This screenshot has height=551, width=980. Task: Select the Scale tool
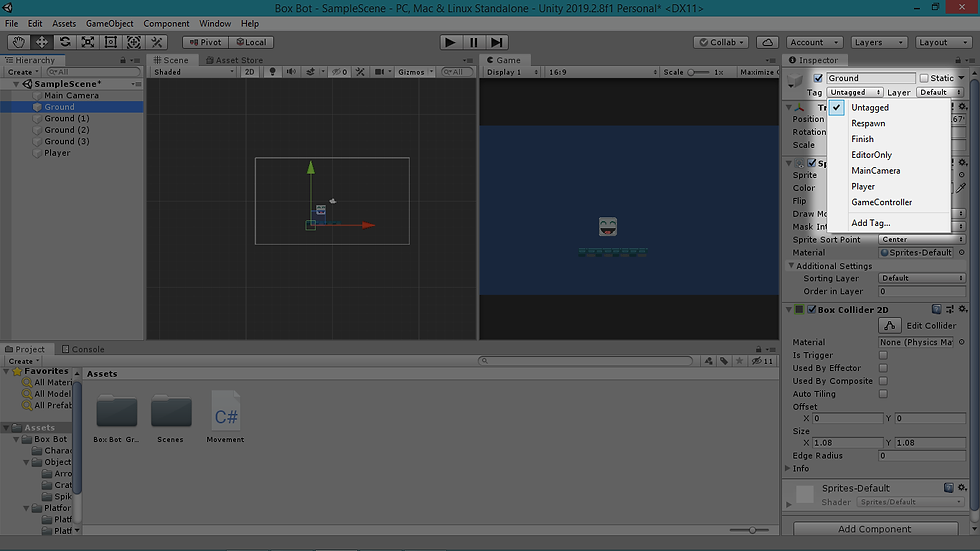pos(88,42)
